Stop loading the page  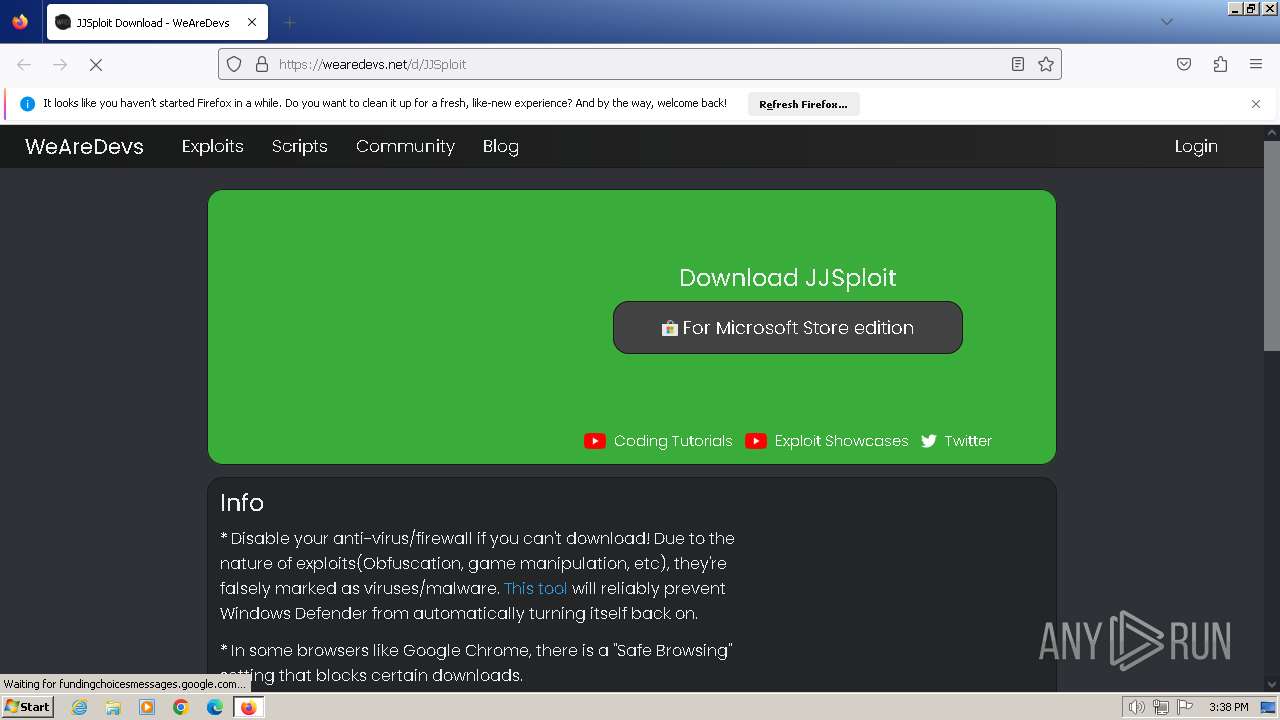click(x=96, y=64)
